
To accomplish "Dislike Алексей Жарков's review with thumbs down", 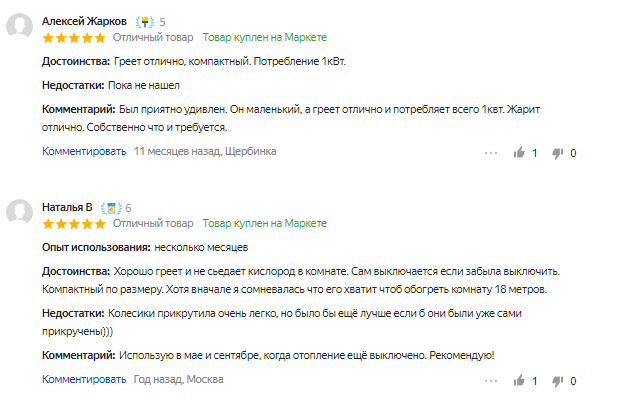I will point(558,153).
